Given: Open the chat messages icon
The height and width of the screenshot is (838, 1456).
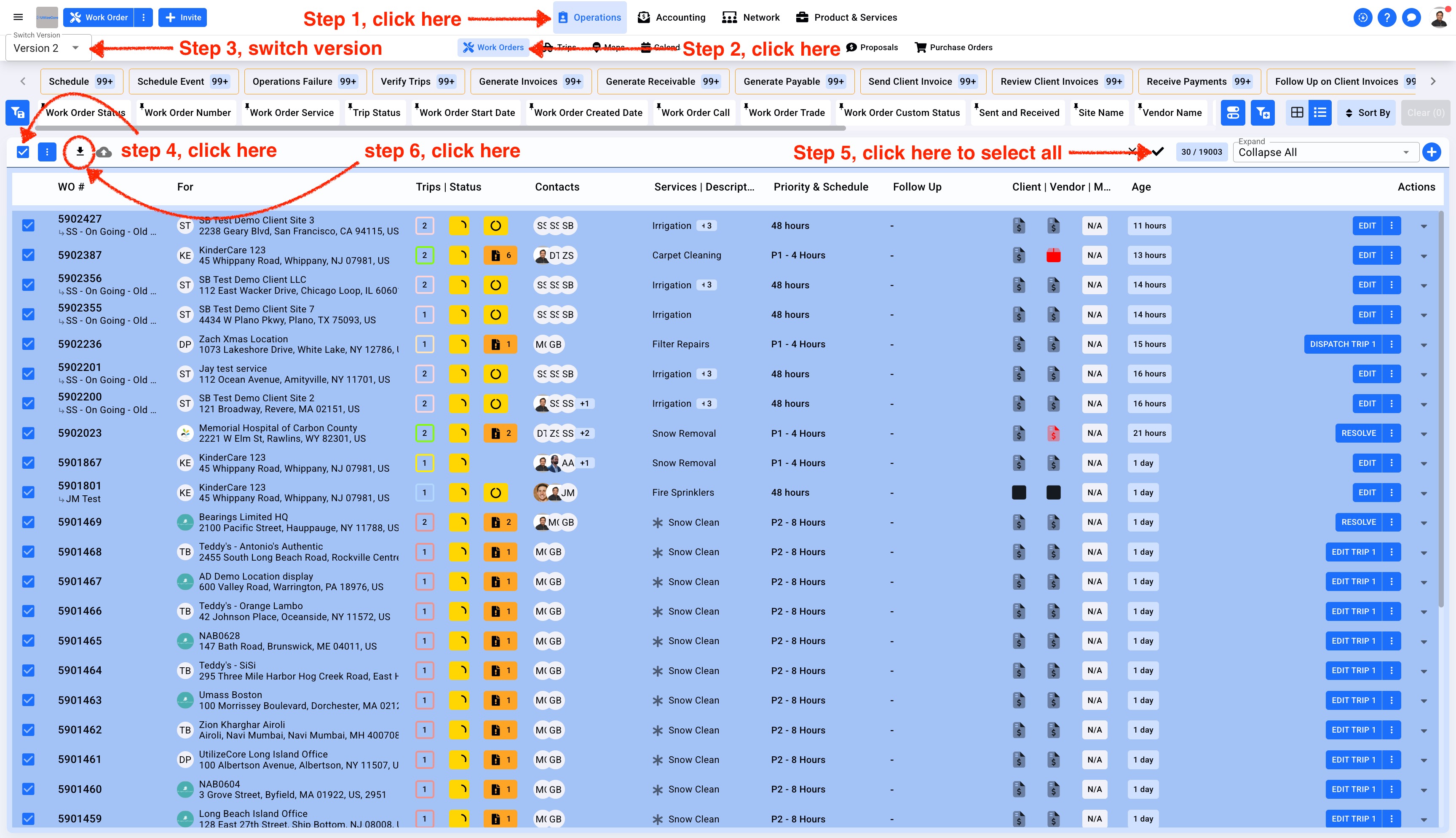Looking at the screenshot, I should [x=1411, y=17].
